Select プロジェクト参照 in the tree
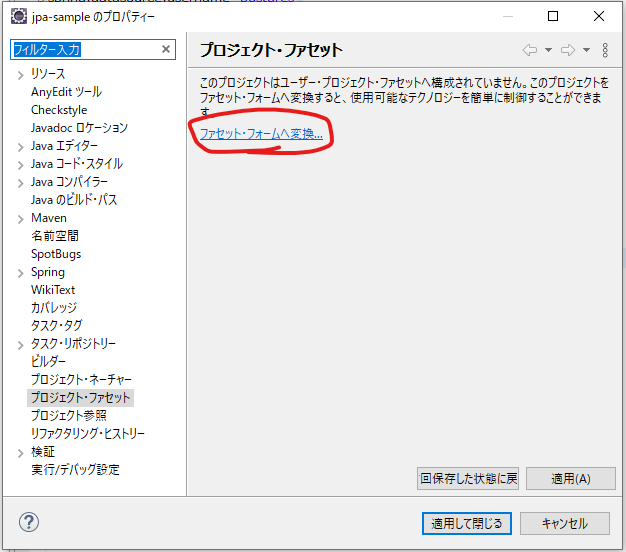The width and height of the screenshot is (626, 552). point(69,415)
